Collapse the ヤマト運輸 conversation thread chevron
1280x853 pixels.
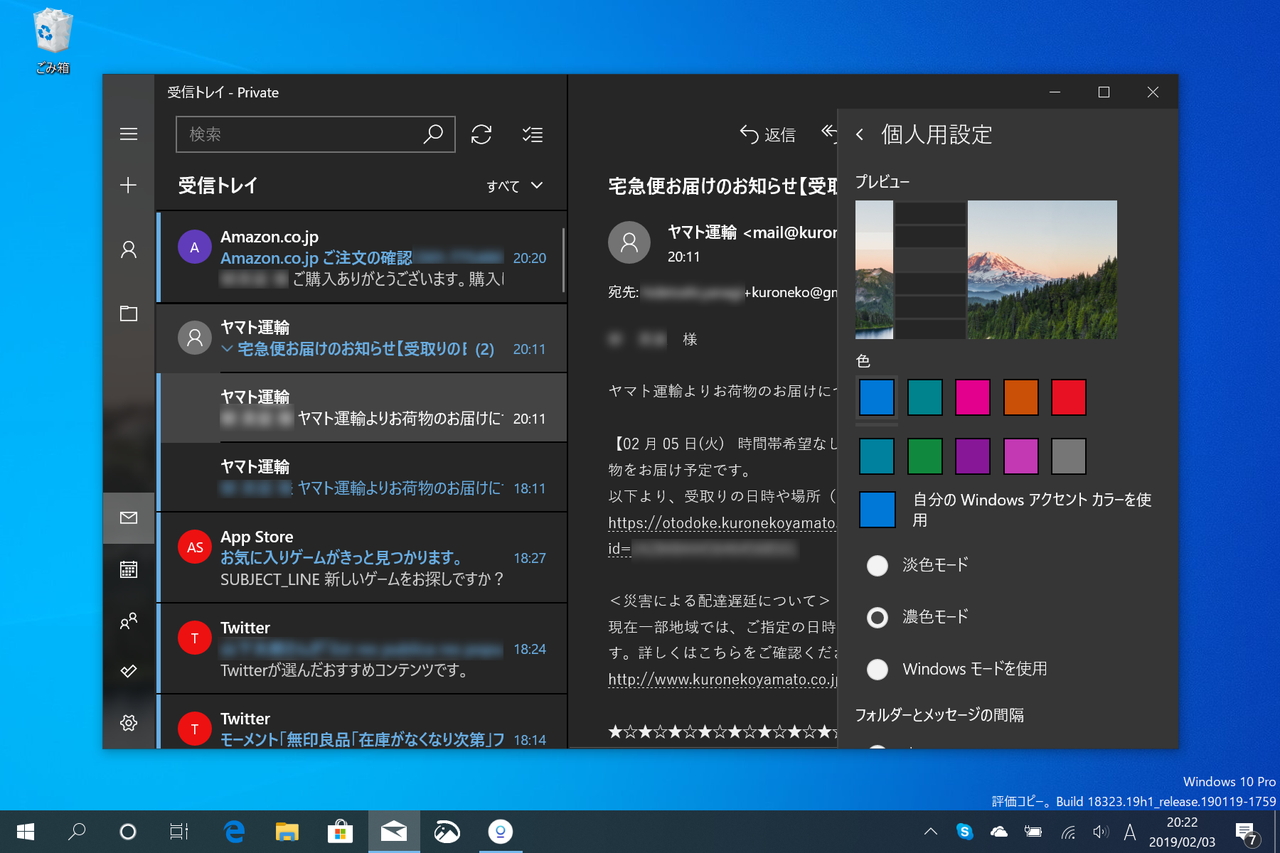[x=226, y=349]
